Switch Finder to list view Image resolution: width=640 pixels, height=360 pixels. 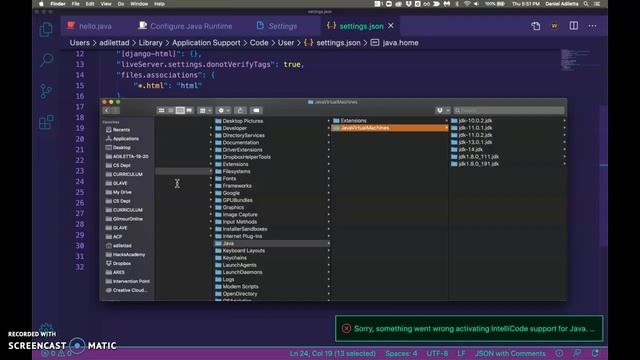[171, 111]
